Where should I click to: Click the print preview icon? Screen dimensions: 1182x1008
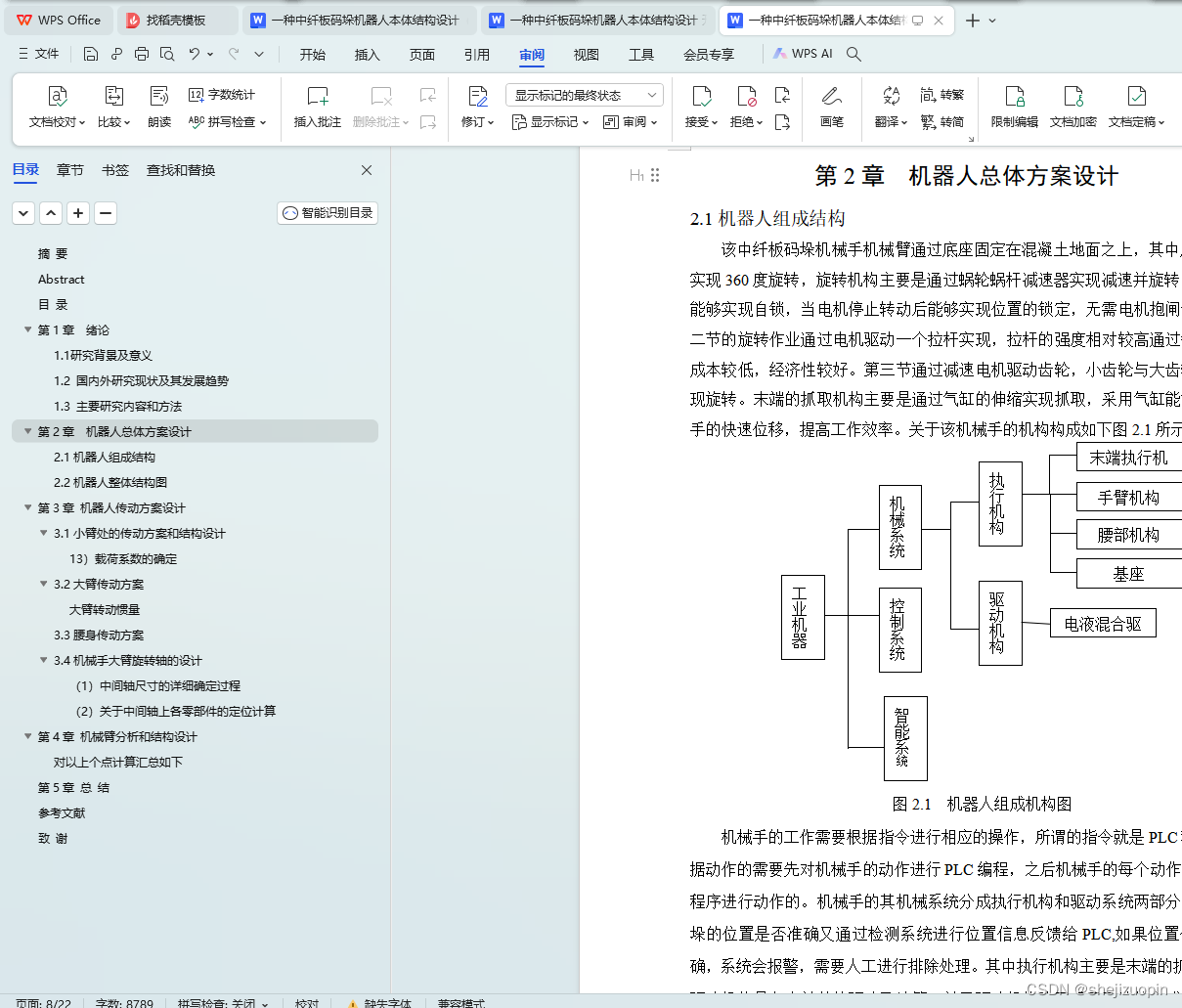click(167, 54)
